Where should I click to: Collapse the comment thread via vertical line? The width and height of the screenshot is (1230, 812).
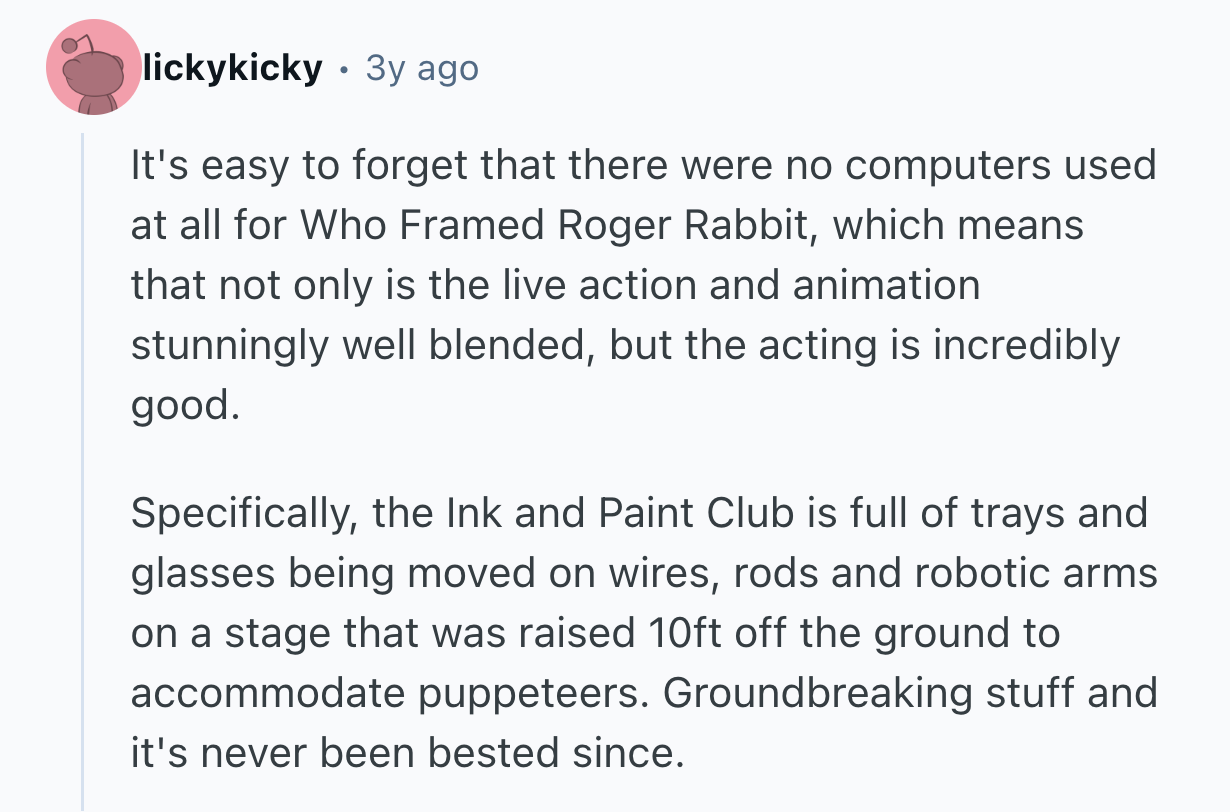click(83, 470)
